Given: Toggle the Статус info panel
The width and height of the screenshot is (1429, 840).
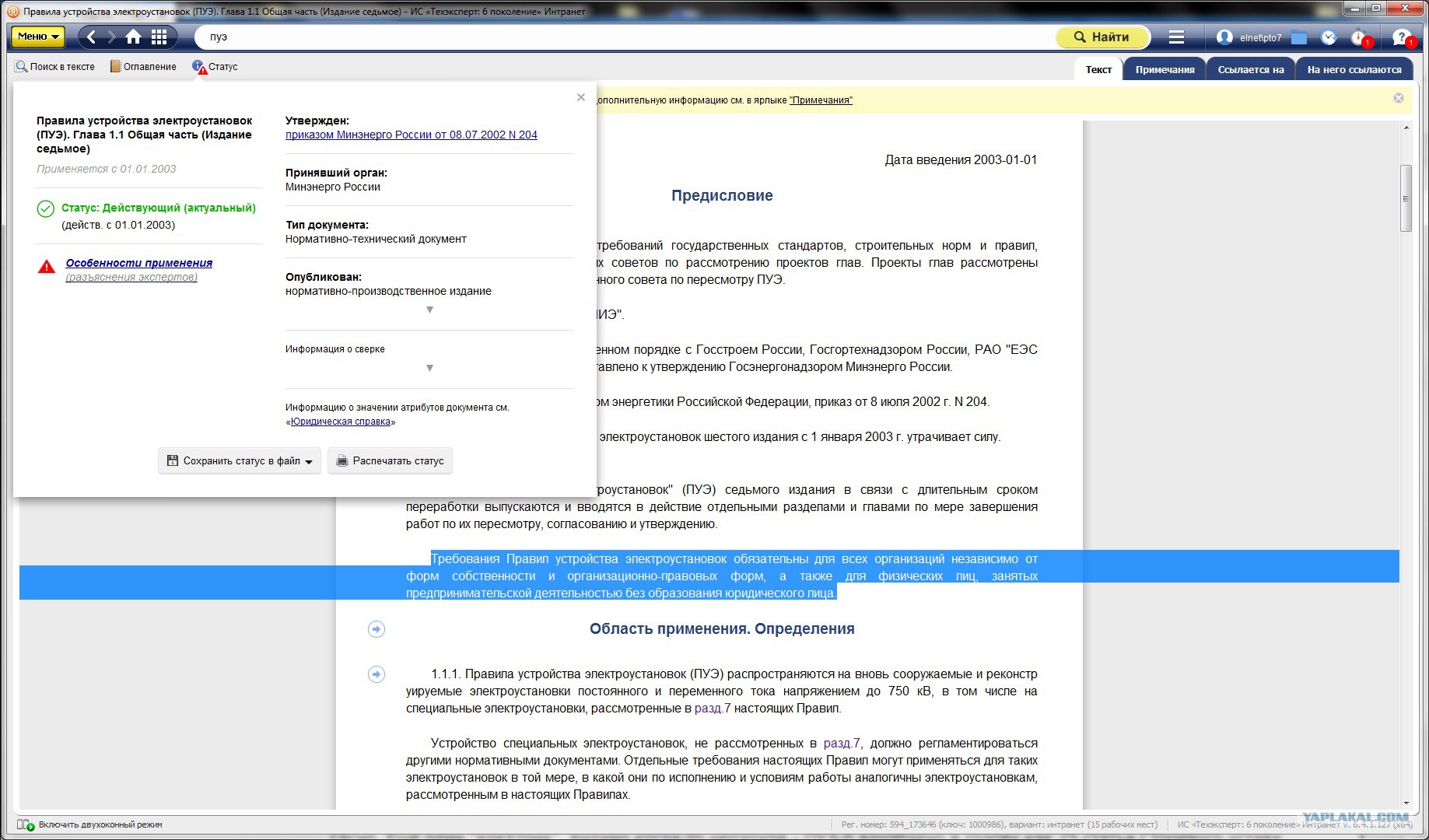Looking at the screenshot, I should [215, 67].
